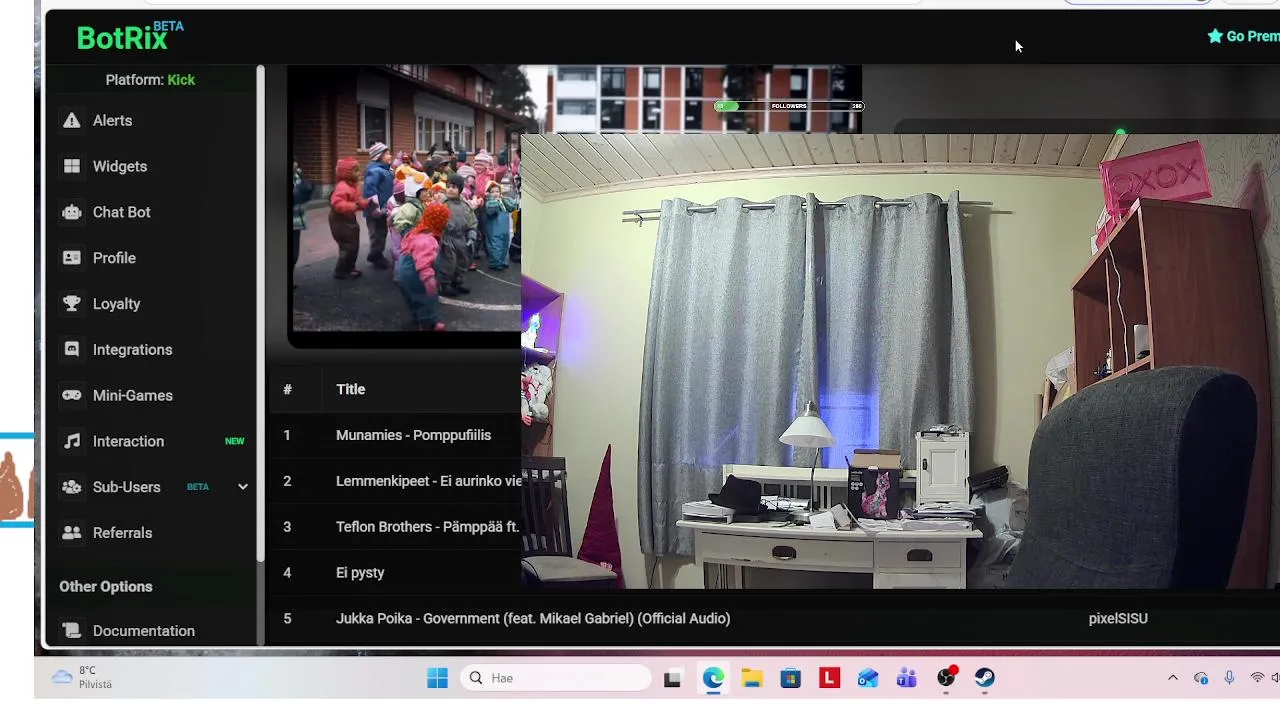Screen dimensions: 1280x720
Task: Click the Documentation book icon
Action: click(x=71, y=631)
